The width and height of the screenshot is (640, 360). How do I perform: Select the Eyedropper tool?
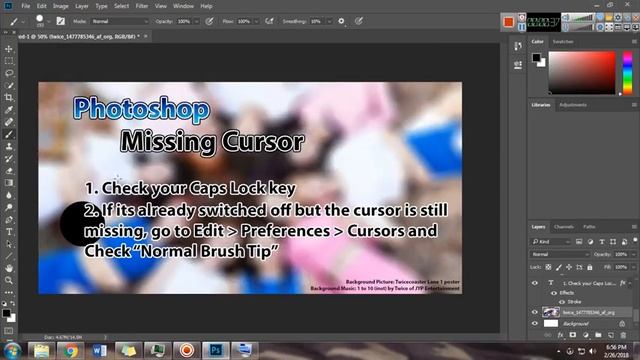pyautogui.click(x=9, y=110)
